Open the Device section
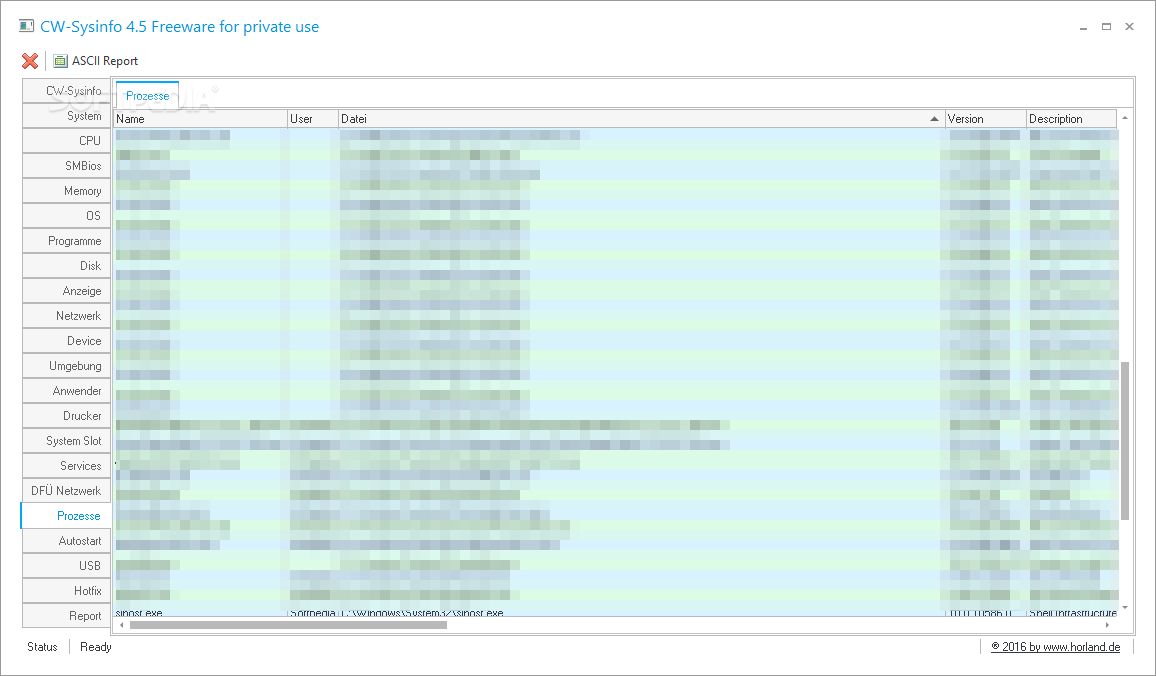The image size is (1156, 676). 66,341
